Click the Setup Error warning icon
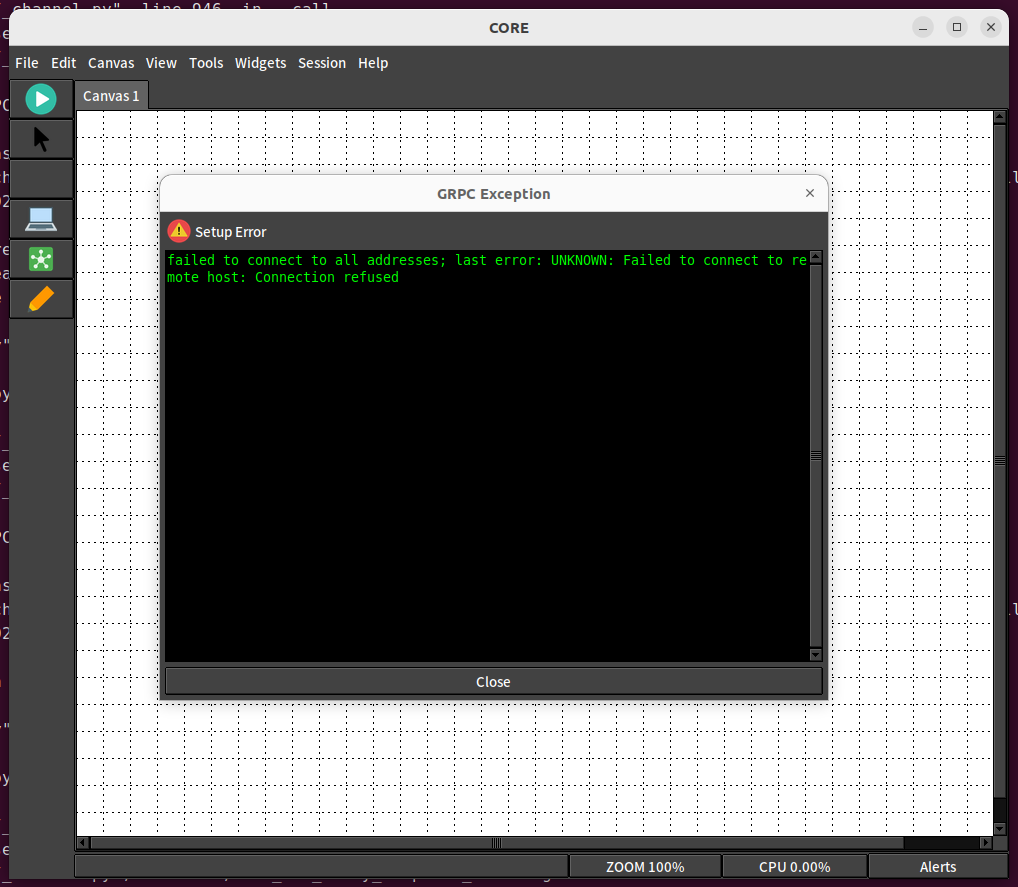This screenshot has width=1018, height=887. [178, 231]
